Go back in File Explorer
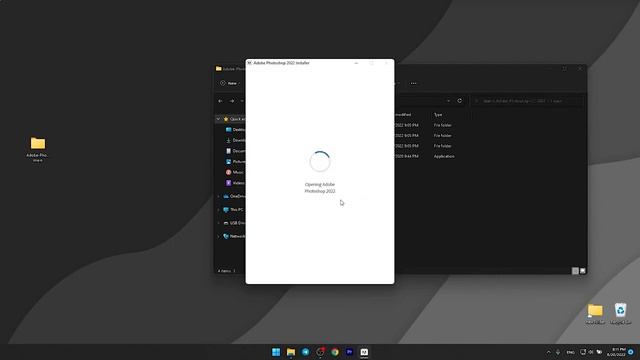 pyautogui.click(x=220, y=101)
